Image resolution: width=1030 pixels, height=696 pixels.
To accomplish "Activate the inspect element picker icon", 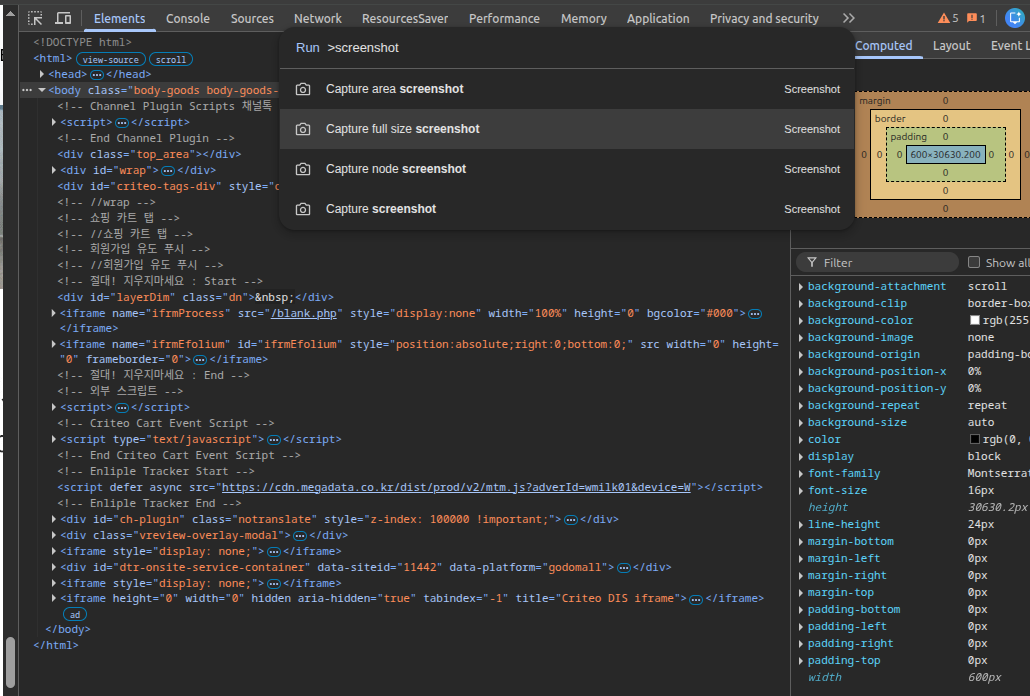I will pos(35,18).
